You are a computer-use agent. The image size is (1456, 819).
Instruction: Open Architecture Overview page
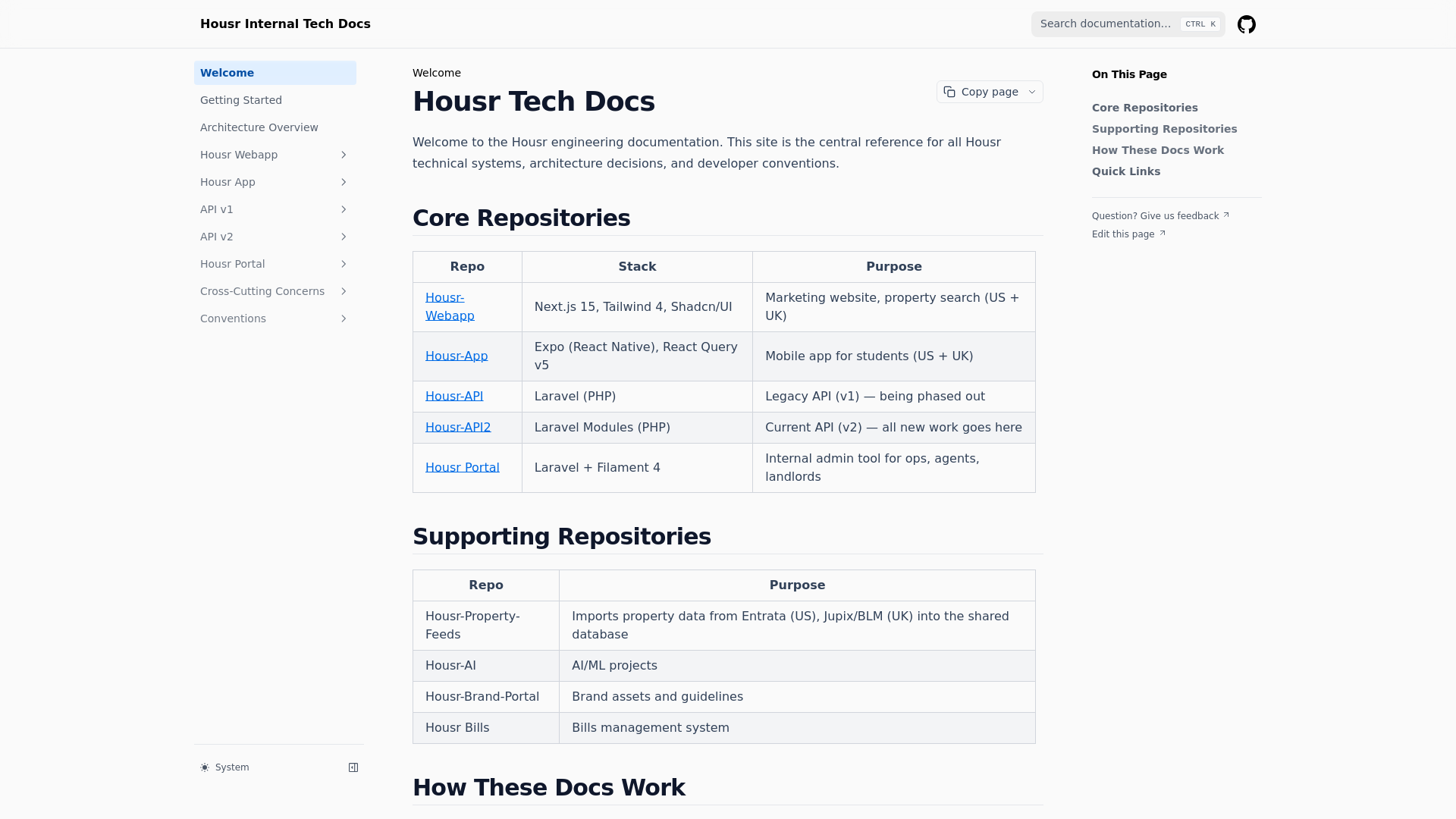(x=275, y=127)
